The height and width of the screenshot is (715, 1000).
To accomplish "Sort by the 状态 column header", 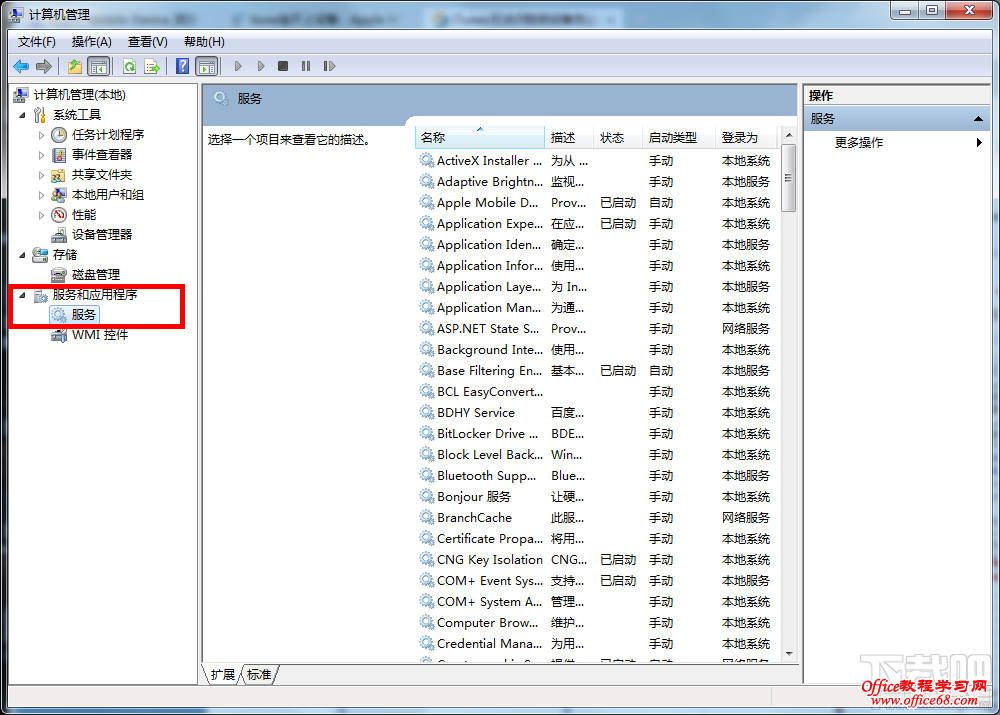I will click(617, 138).
